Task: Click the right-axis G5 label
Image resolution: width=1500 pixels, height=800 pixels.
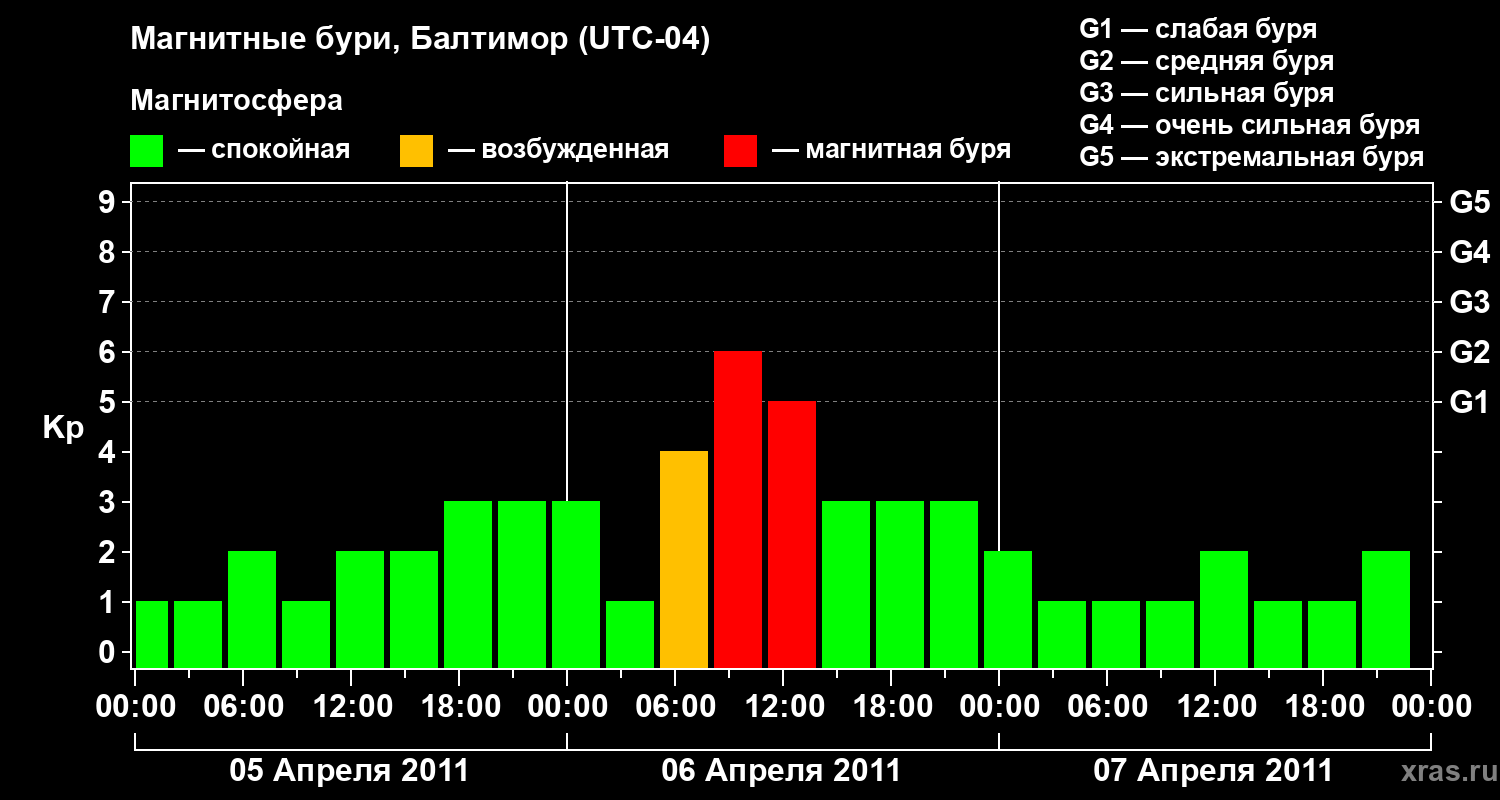Action: [x=1470, y=203]
